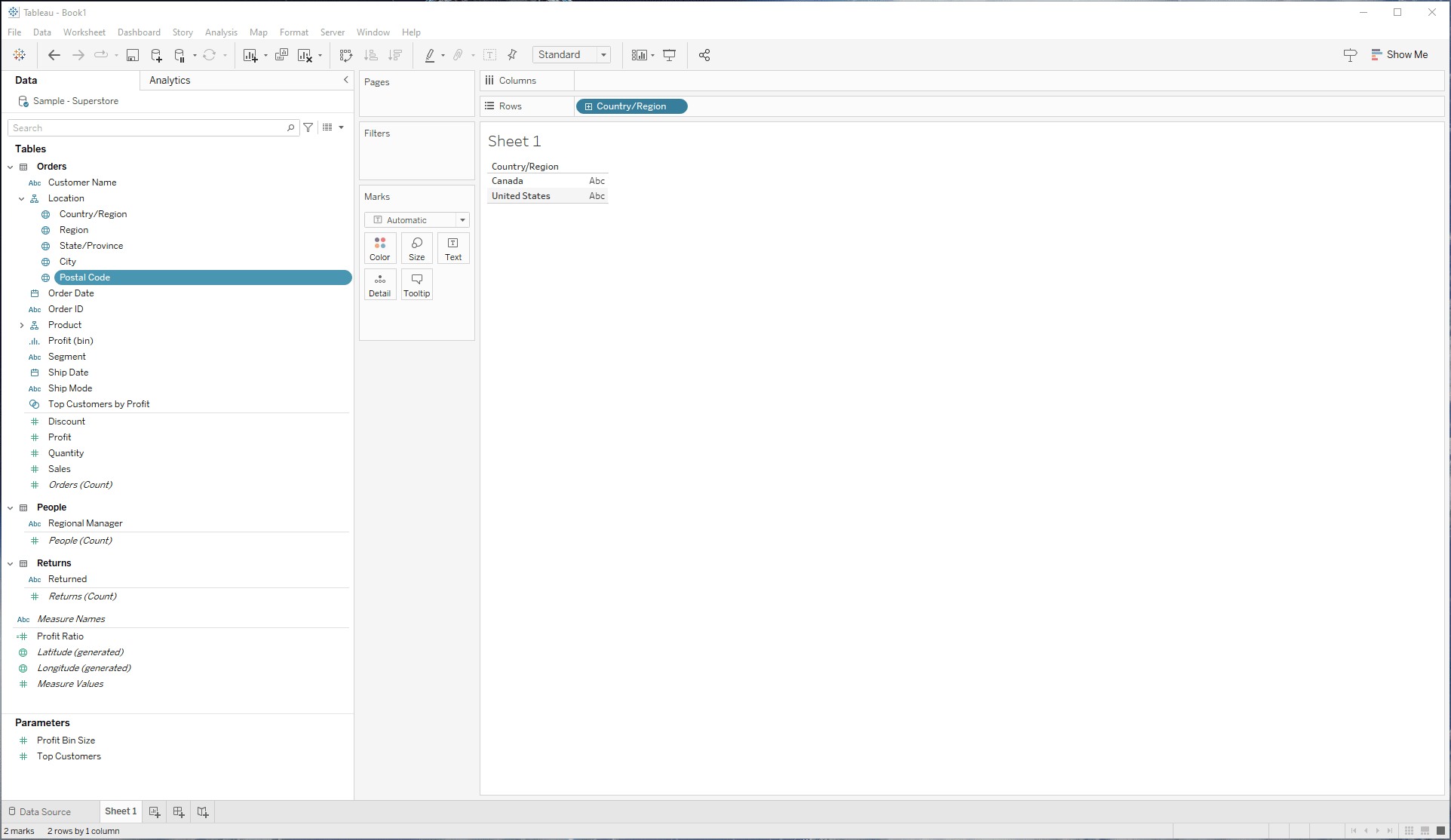1451x840 pixels.
Task: Click the Undo back arrow
Action: (x=54, y=55)
